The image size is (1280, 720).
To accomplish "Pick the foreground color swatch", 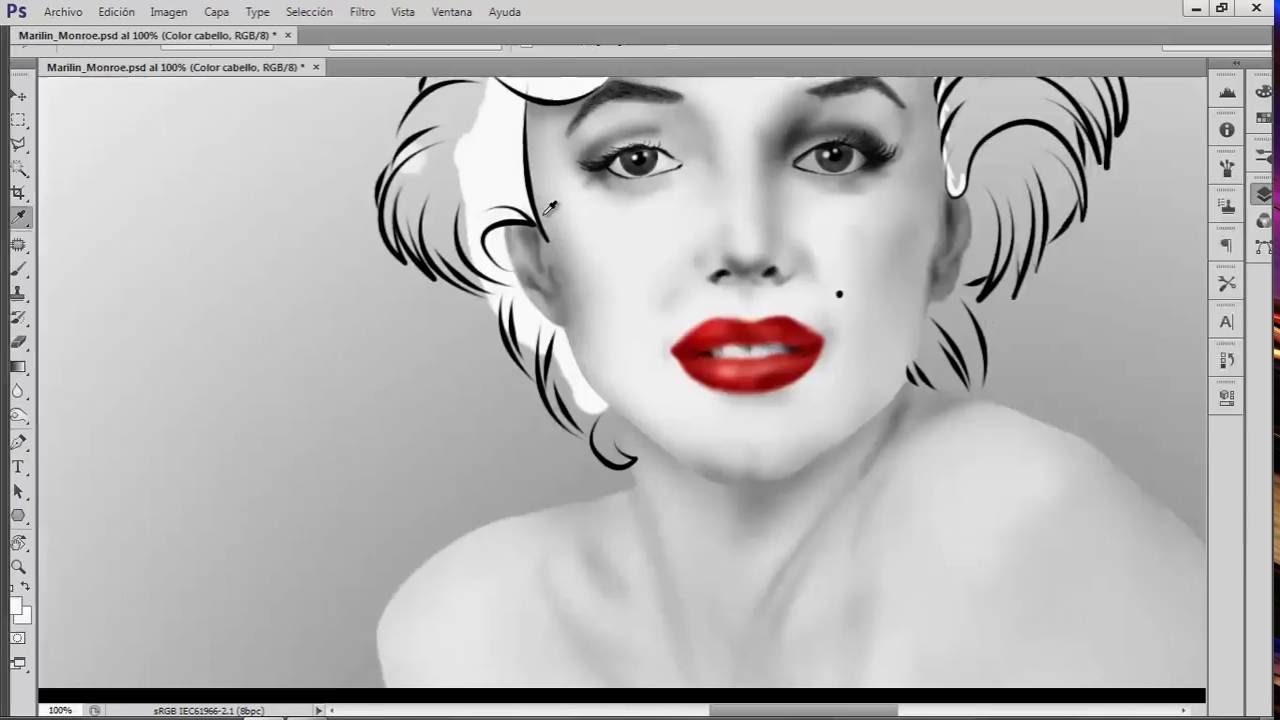I will pos(15,605).
